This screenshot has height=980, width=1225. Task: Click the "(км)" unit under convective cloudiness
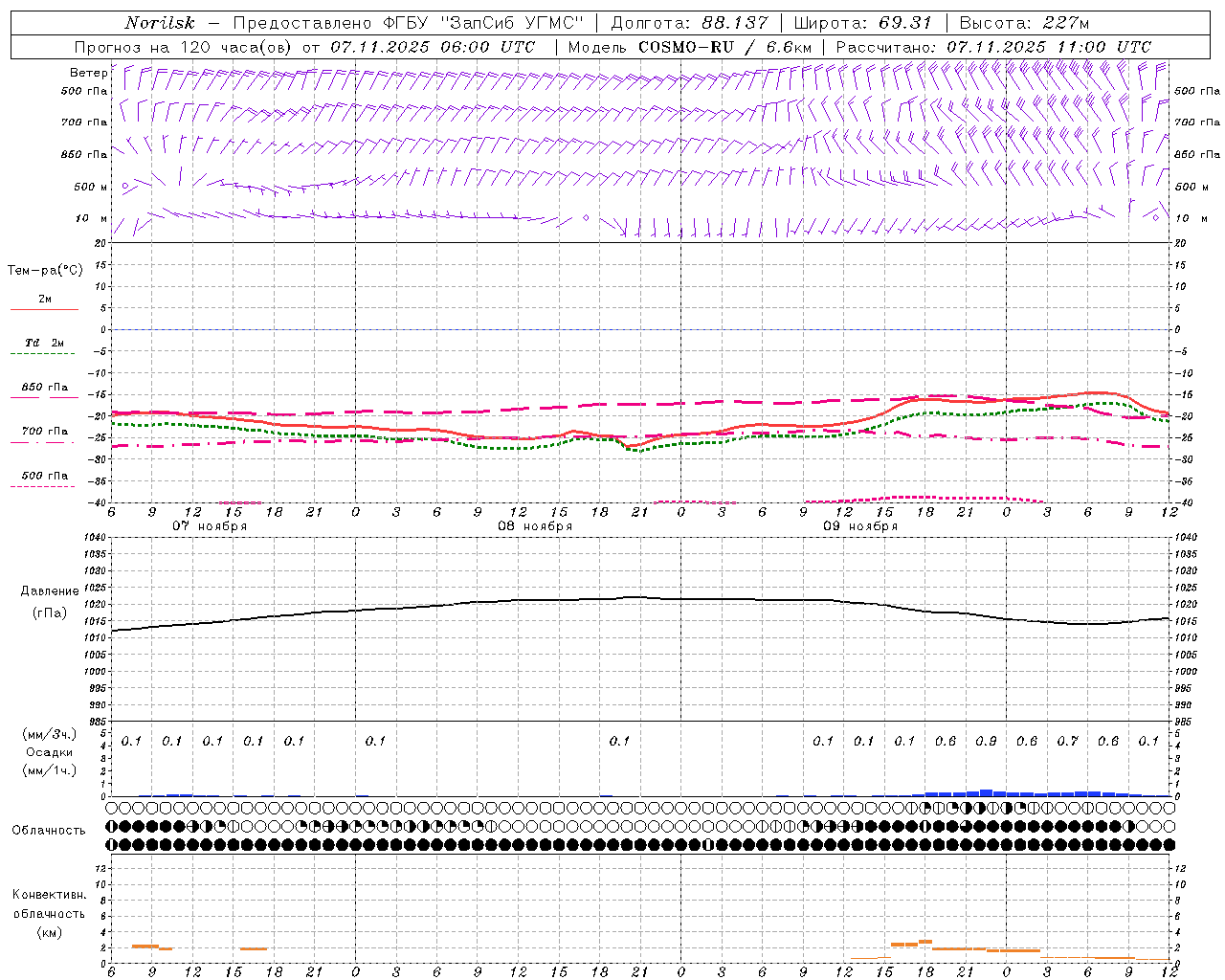pyautogui.click(x=50, y=932)
